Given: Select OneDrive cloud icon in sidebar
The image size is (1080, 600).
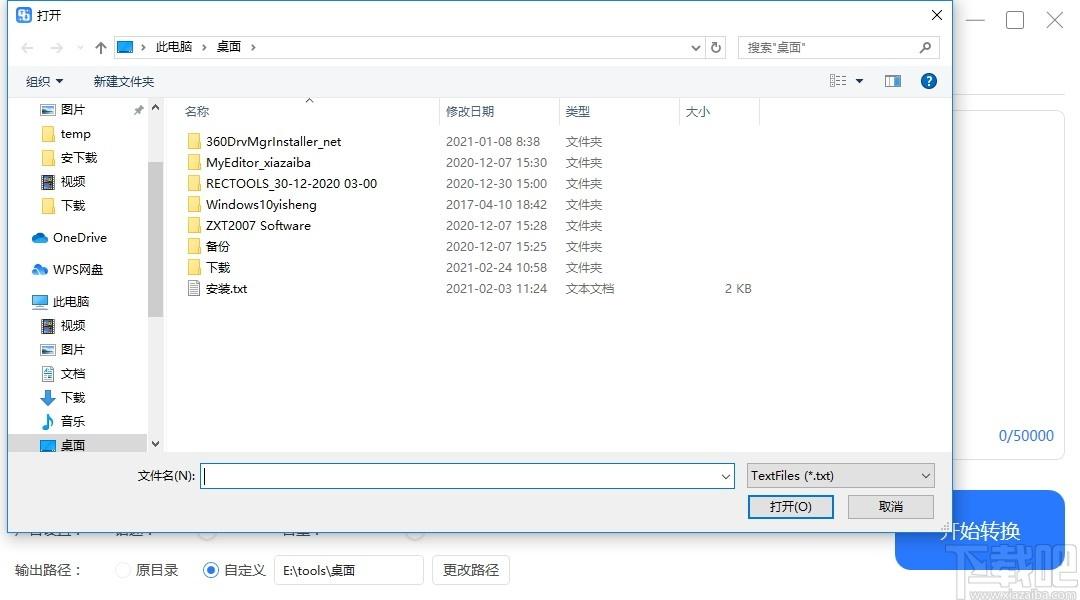Looking at the screenshot, I should pyautogui.click(x=40, y=238).
